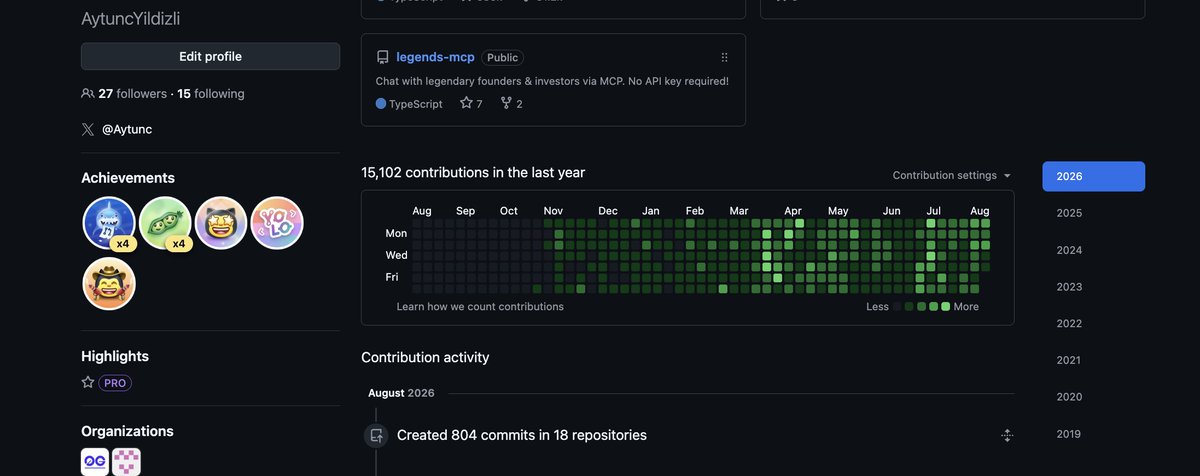Expand the 804 commits activity entry
The width and height of the screenshot is (1200, 476).
1007,435
